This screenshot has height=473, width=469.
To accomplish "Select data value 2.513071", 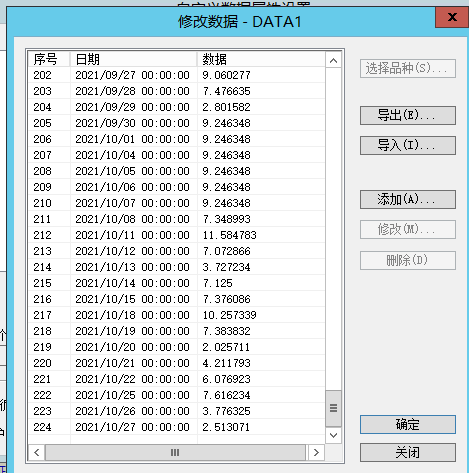I will click(226, 427).
